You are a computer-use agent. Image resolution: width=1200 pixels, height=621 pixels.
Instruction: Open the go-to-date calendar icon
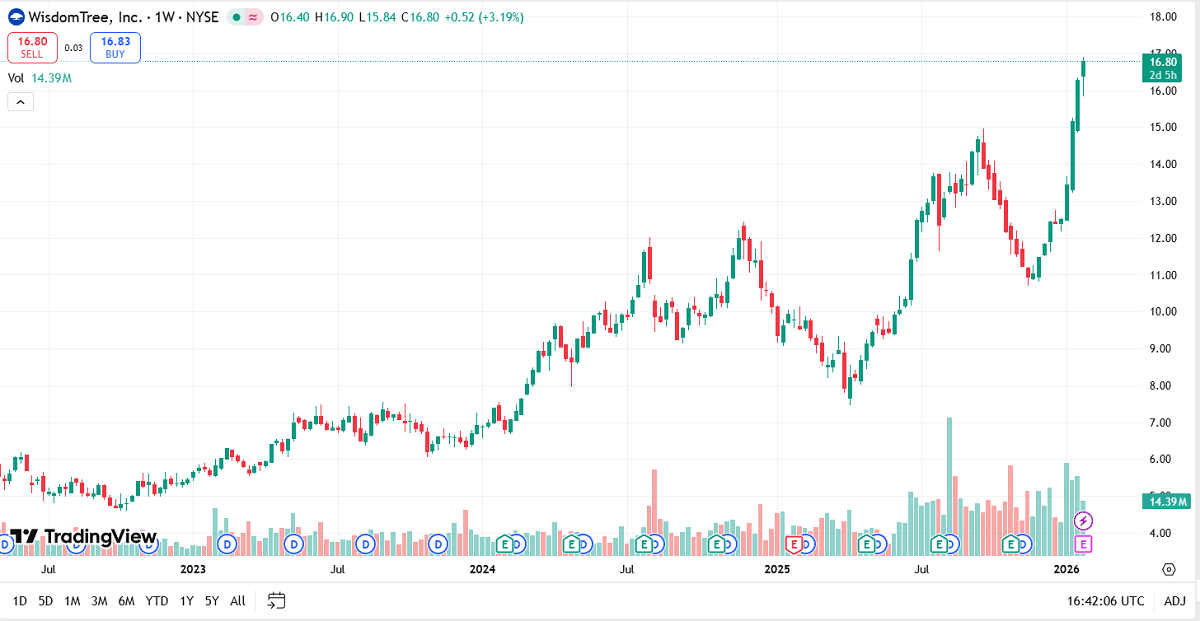276,601
